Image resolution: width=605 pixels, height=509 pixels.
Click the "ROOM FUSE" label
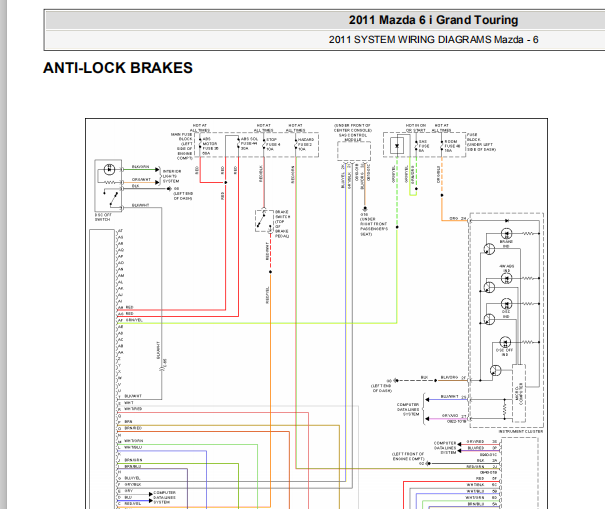point(452,146)
